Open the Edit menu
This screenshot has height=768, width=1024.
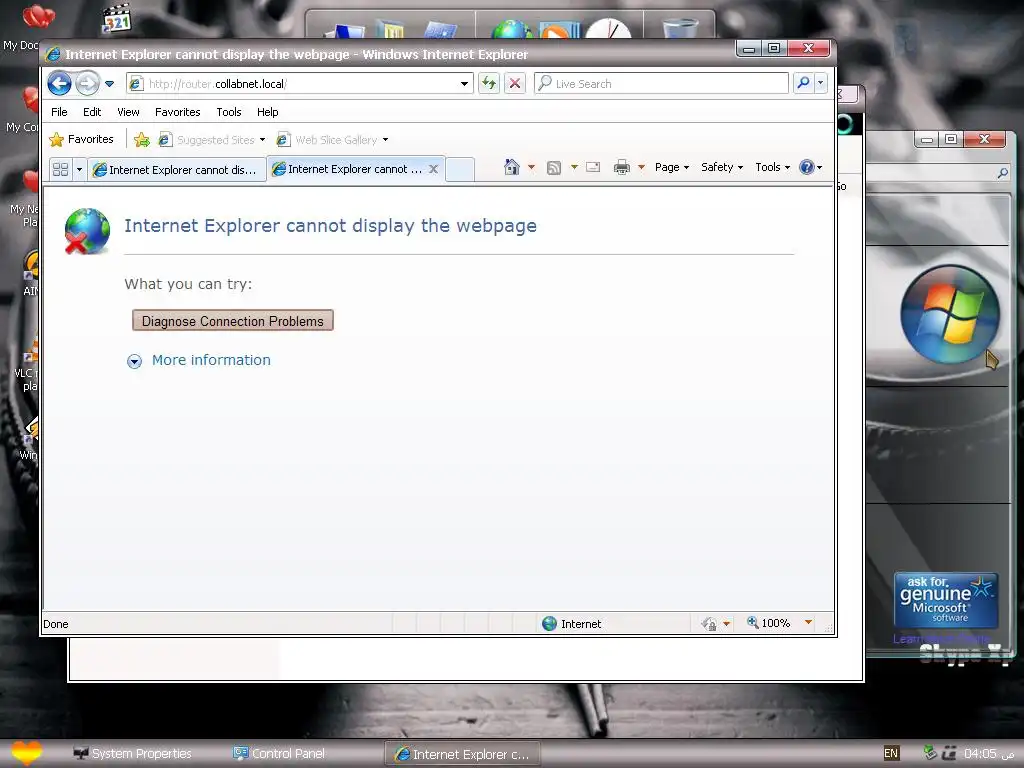pos(92,112)
